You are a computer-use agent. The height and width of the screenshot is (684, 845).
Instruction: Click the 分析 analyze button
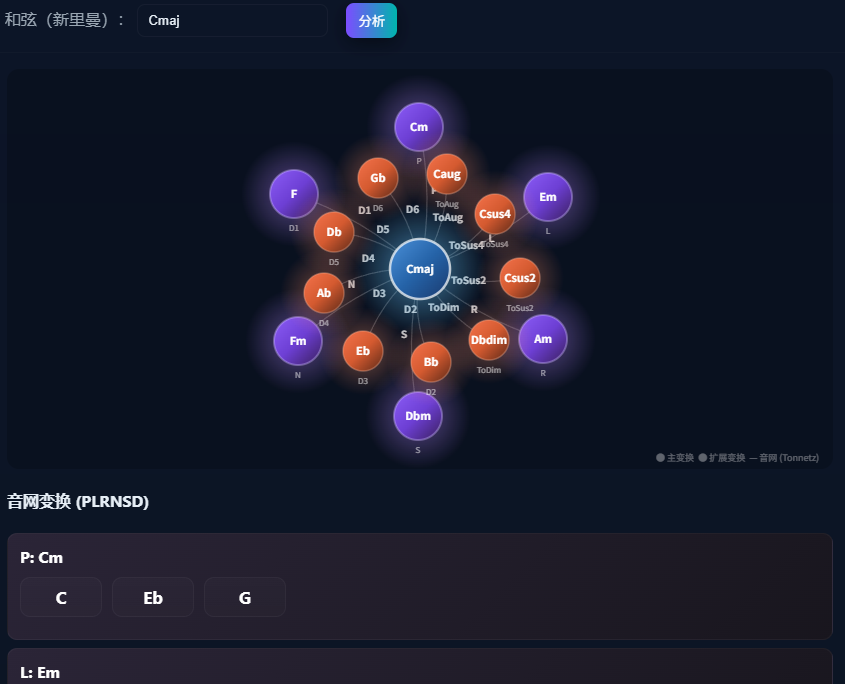point(371,20)
